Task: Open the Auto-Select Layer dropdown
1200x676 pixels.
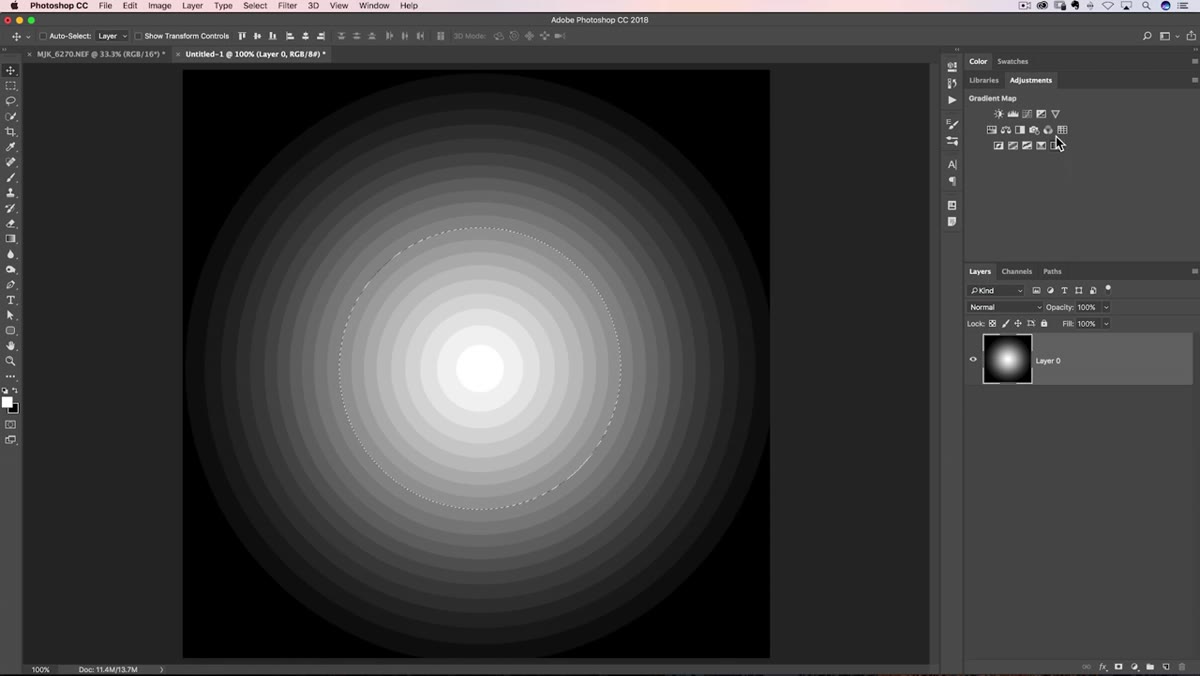Action: tap(111, 36)
